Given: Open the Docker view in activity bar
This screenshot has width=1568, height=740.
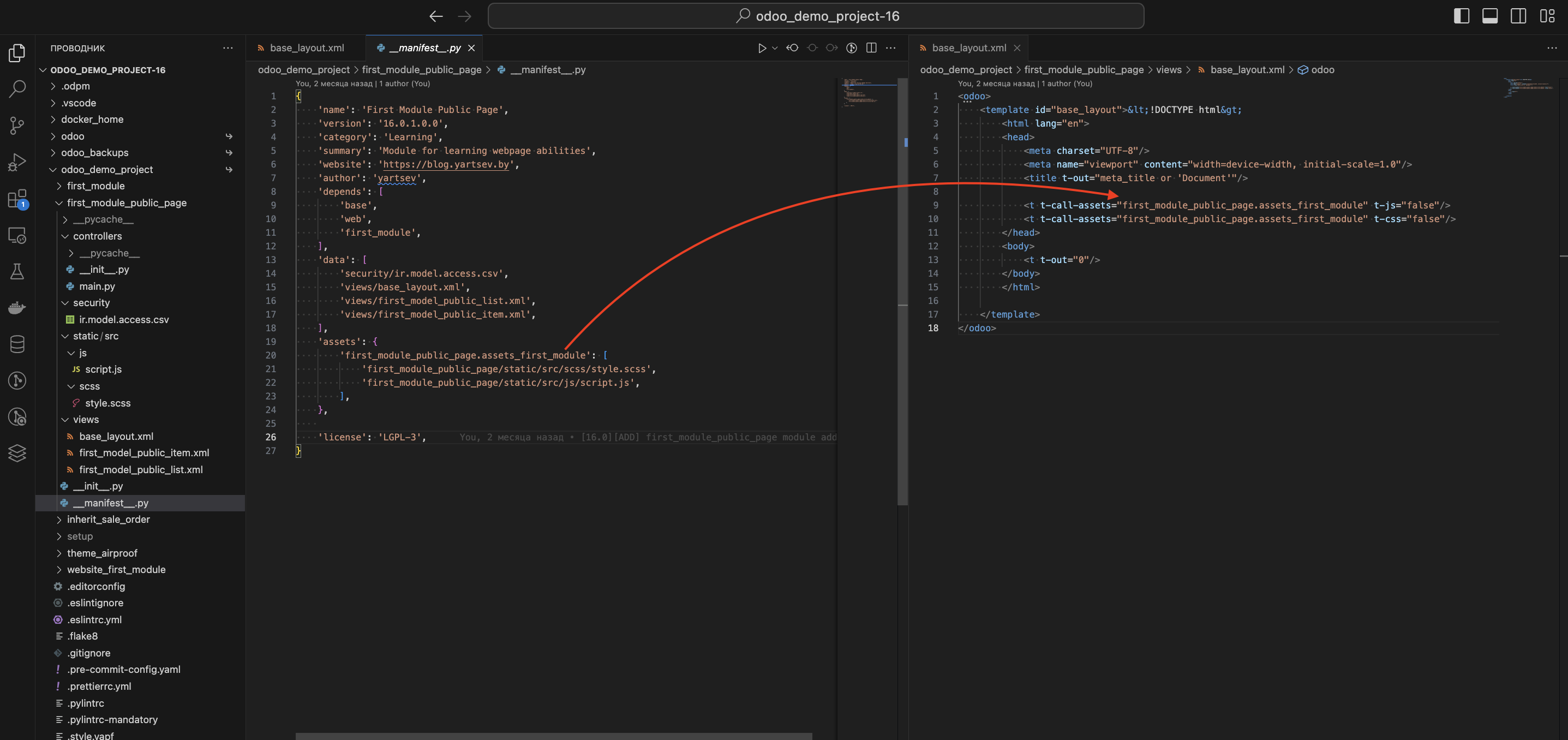Looking at the screenshot, I should click(17, 308).
